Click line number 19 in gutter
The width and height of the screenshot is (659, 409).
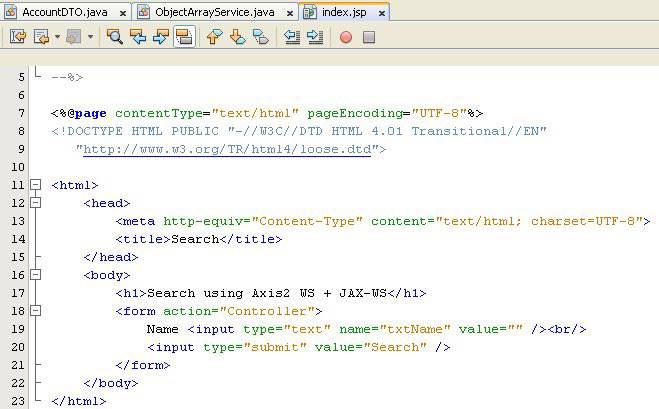point(18,329)
